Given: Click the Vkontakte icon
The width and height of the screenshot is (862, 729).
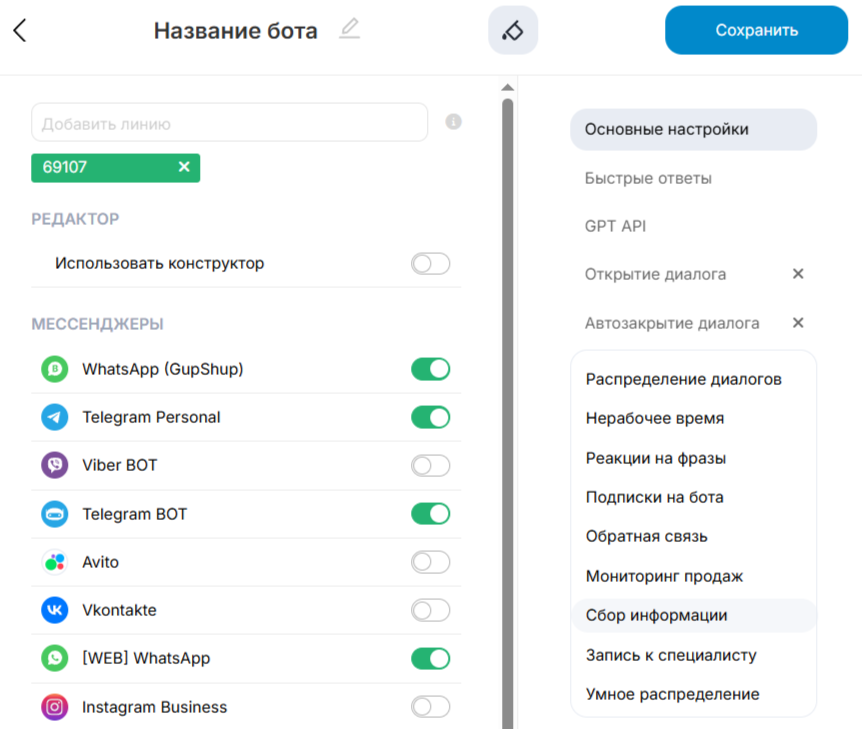Looking at the screenshot, I should [54, 610].
